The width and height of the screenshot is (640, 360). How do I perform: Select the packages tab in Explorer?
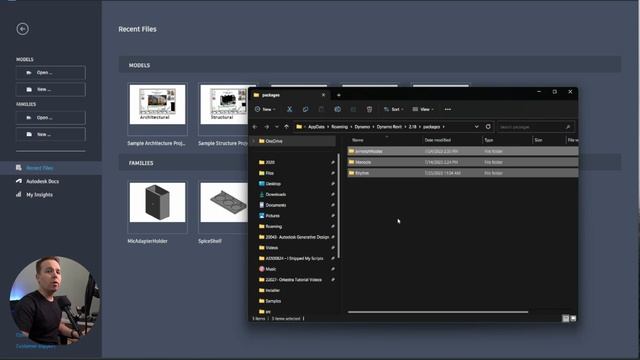point(288,95)
